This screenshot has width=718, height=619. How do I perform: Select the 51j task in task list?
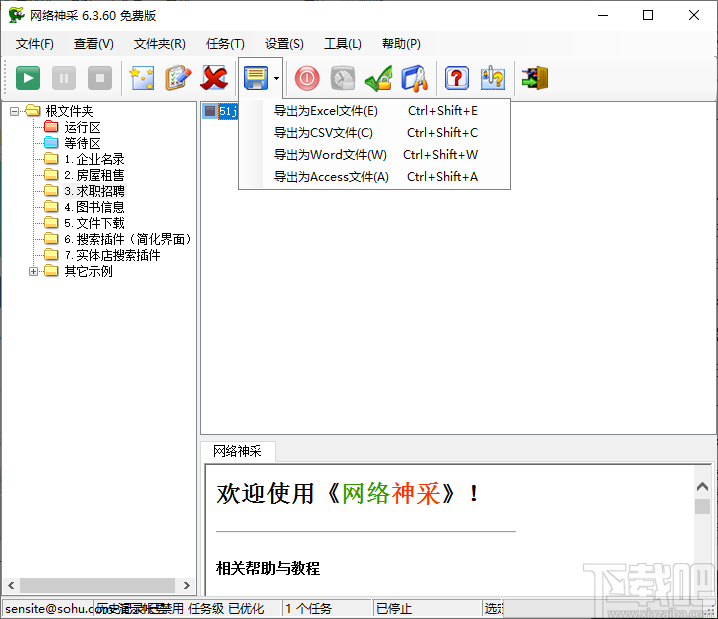click(228, 111)
